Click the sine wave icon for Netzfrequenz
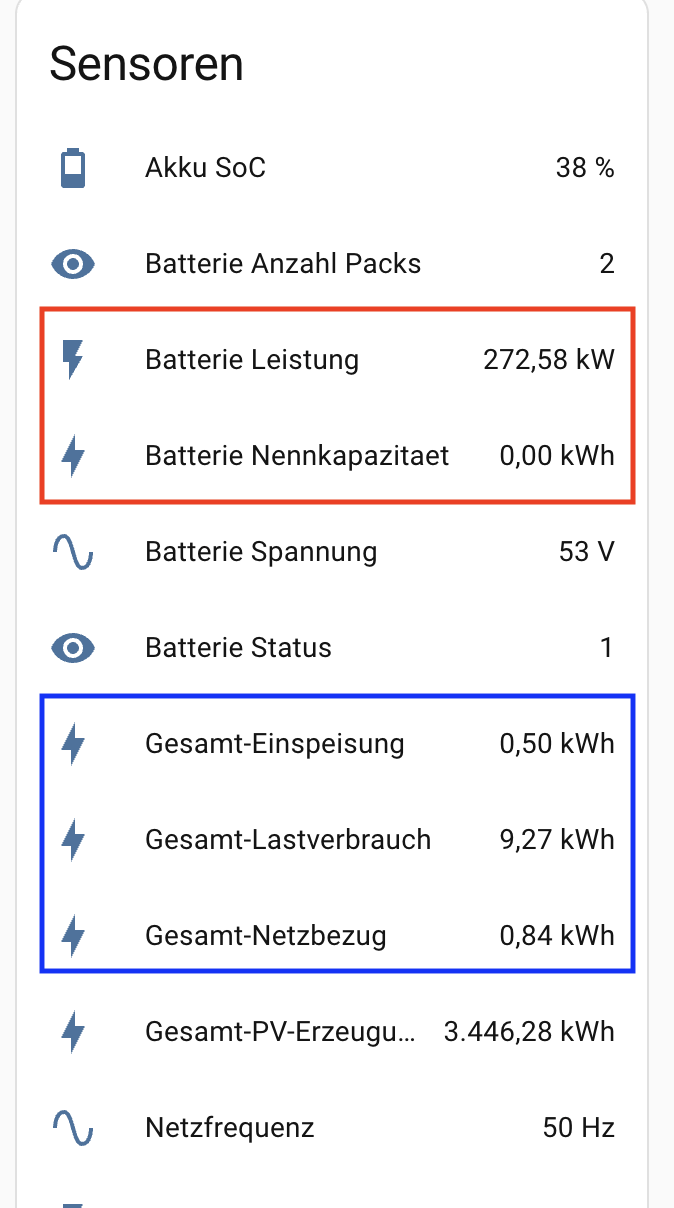Screen dimensions: 674x1208 73,1128
